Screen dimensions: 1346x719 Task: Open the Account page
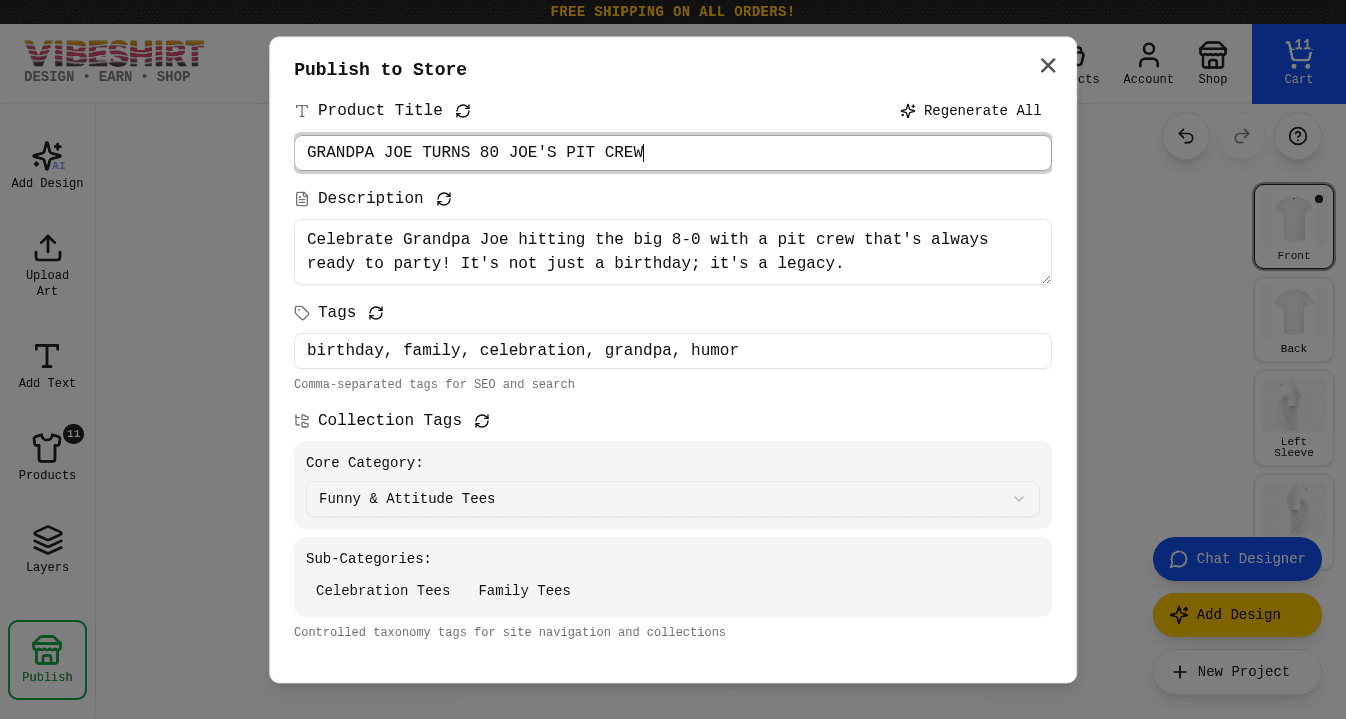point(1148,64)
